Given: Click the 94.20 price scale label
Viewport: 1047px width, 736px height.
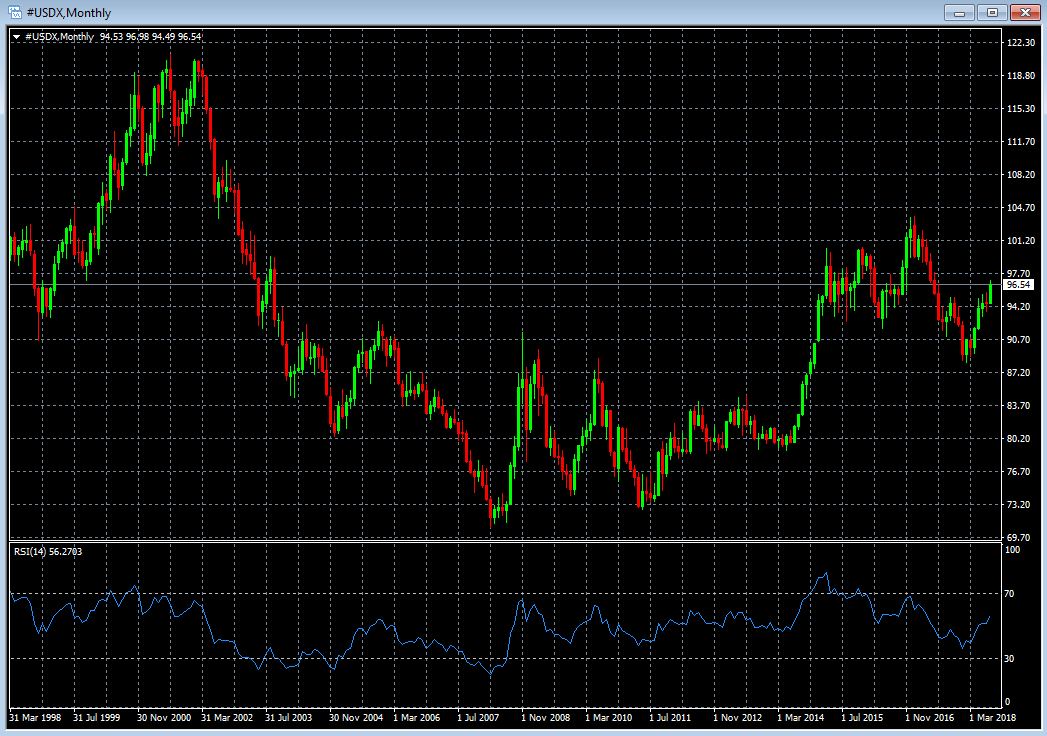Looking at the screenshot, I should [1018, 307].
